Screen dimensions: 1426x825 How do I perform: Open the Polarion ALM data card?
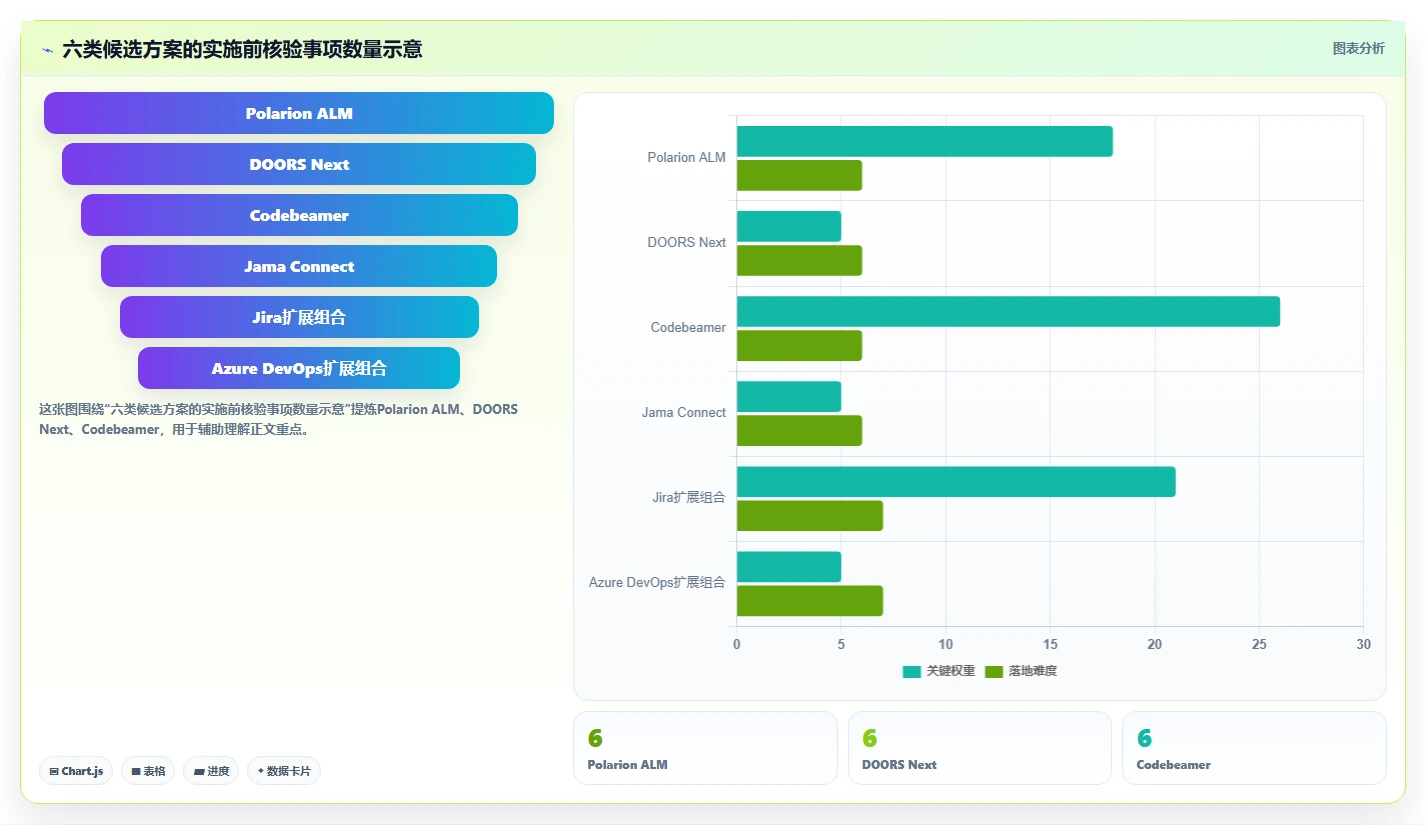tap(705, 748)
